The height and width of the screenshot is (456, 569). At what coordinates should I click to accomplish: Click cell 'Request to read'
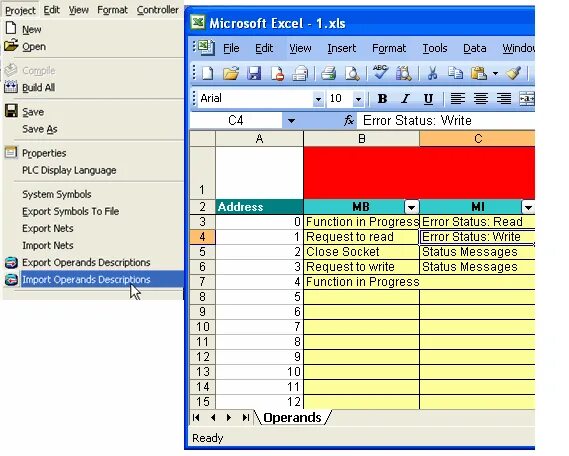pyautogui.click(x=361, y=237)
